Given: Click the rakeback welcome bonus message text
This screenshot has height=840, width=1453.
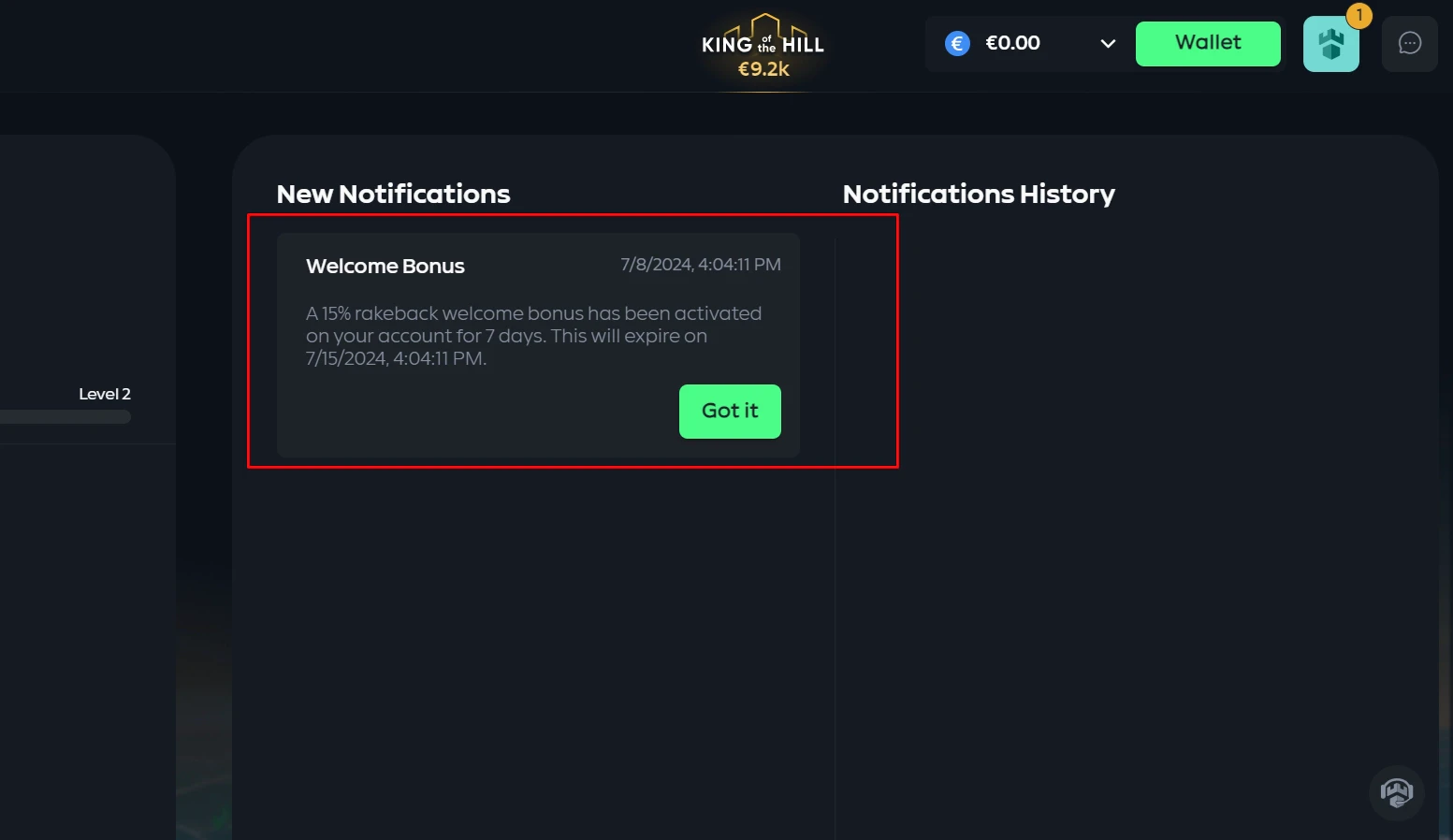Looking at the screenshot, I should pos(533,336).
